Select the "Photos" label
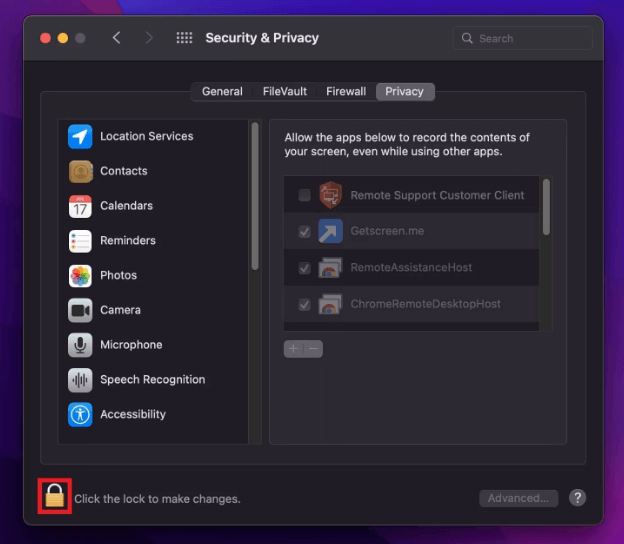Image resolution: width=624 pixels, height=544 pixels. coord(118,275)
